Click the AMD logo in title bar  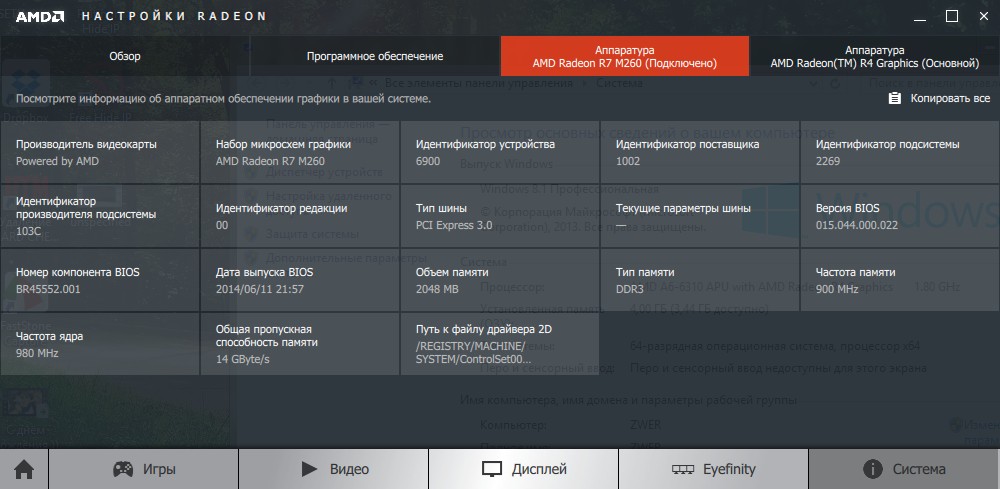(41, 16)
